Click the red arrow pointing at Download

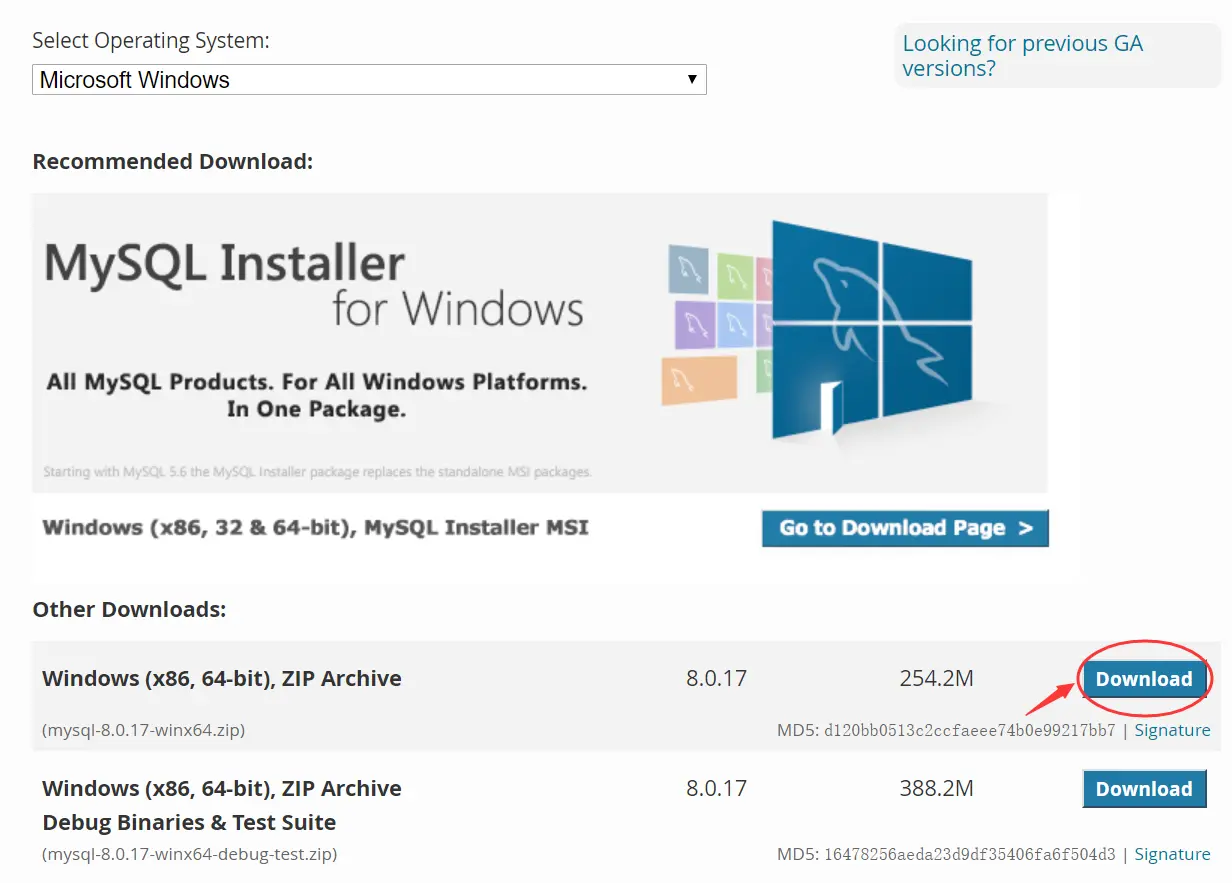coord(1050,697)
